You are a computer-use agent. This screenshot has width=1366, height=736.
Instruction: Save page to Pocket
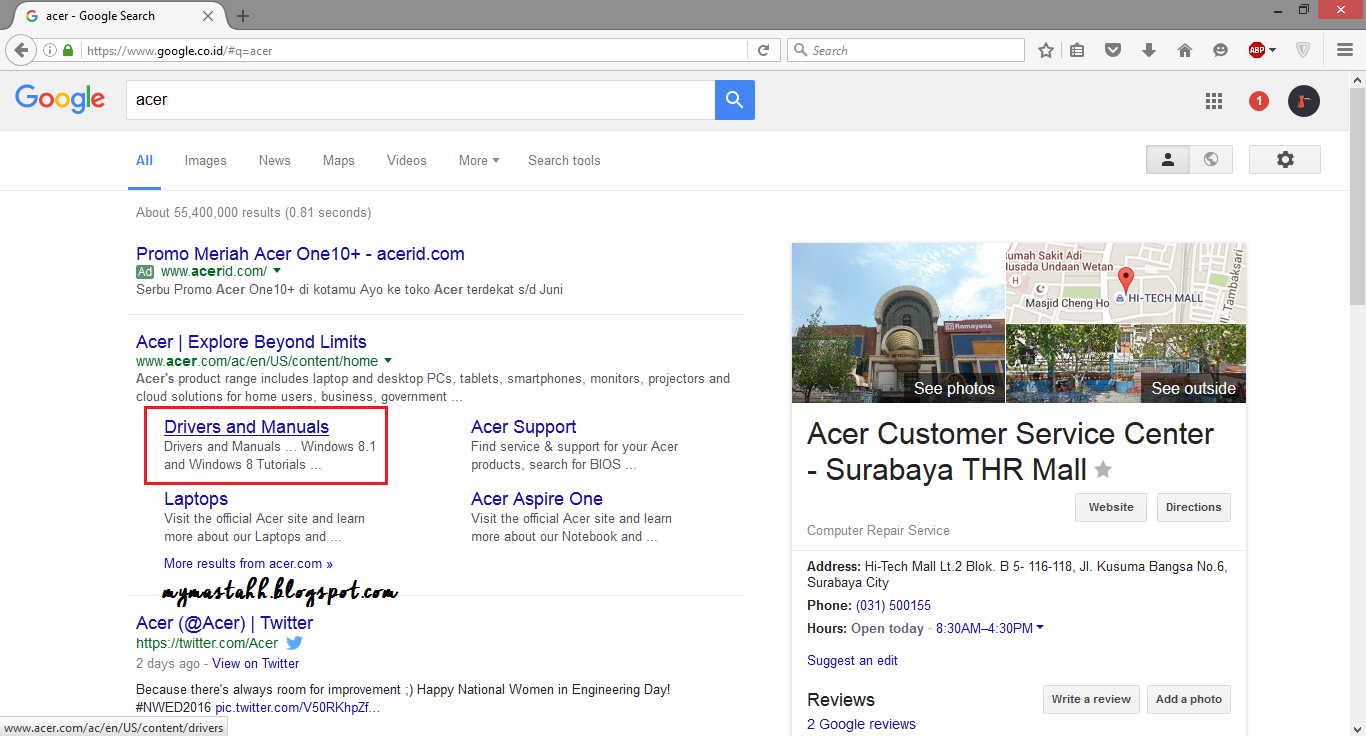point(1113,50)
